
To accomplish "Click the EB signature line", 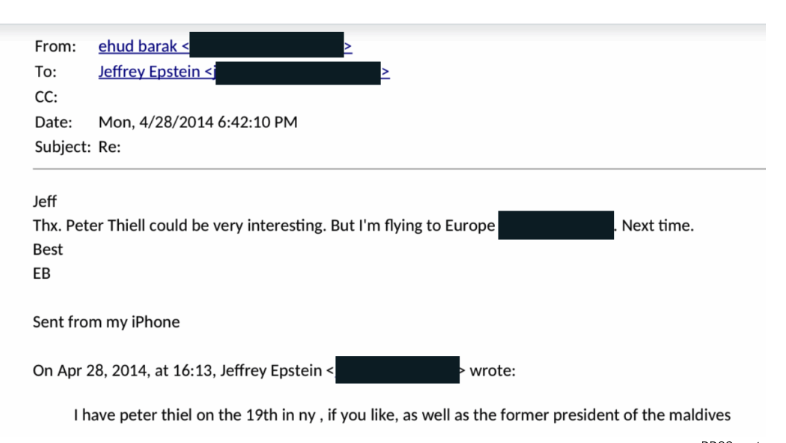I will (42, 274).
